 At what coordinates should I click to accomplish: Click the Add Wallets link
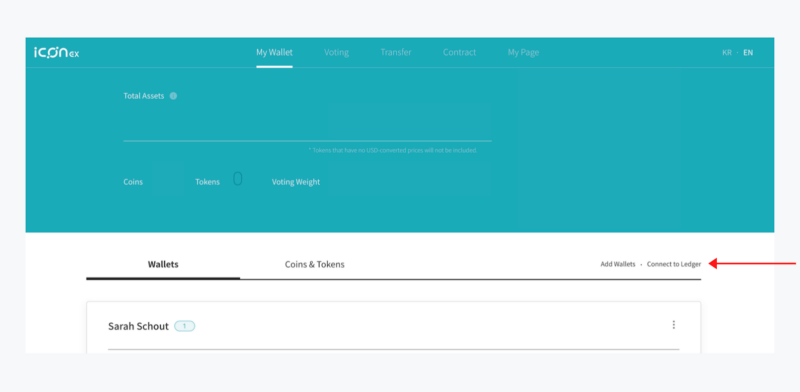[x=618, y=264]
